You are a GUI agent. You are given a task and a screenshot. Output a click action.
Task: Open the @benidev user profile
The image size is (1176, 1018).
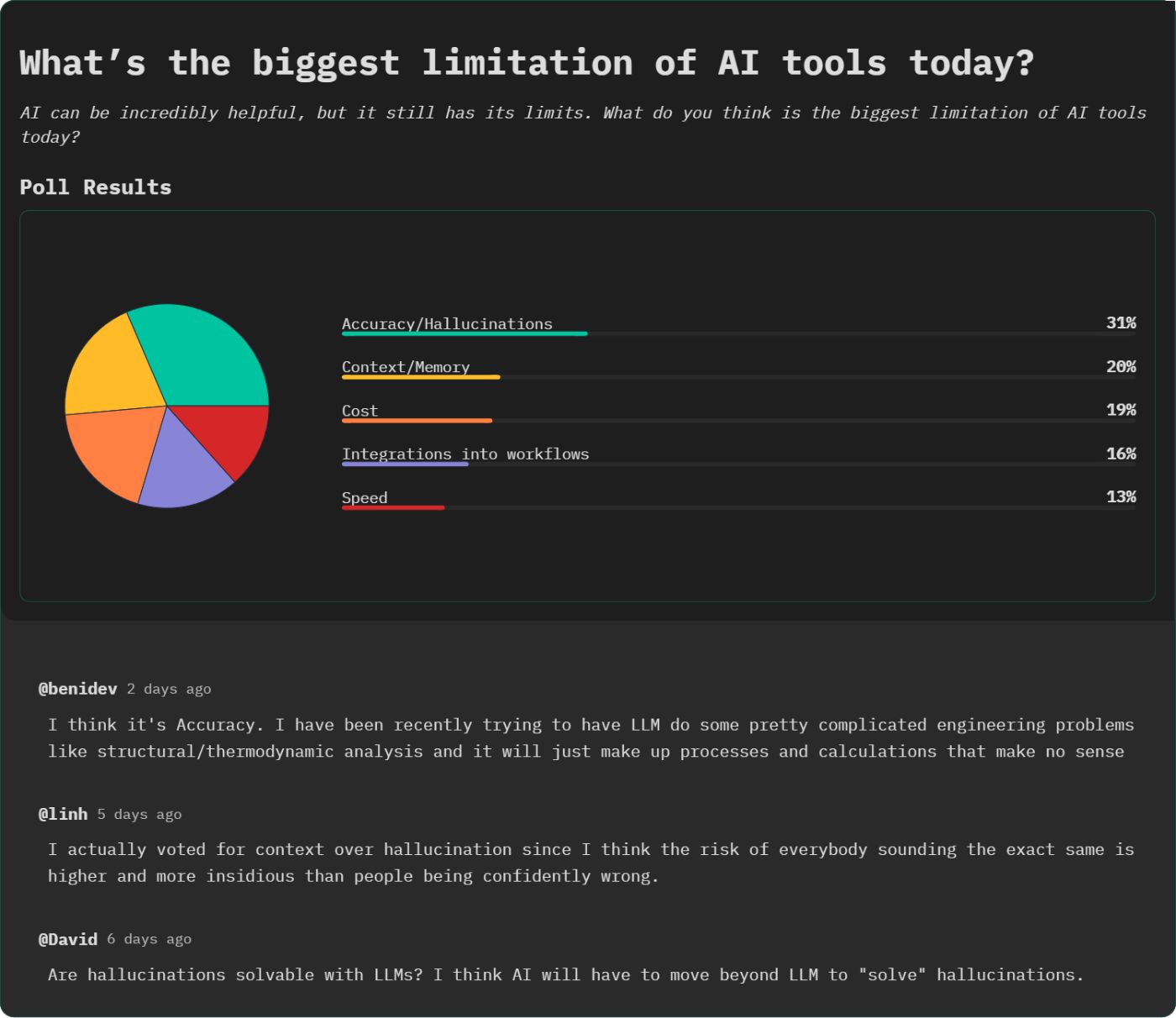(x=78, y=689)
